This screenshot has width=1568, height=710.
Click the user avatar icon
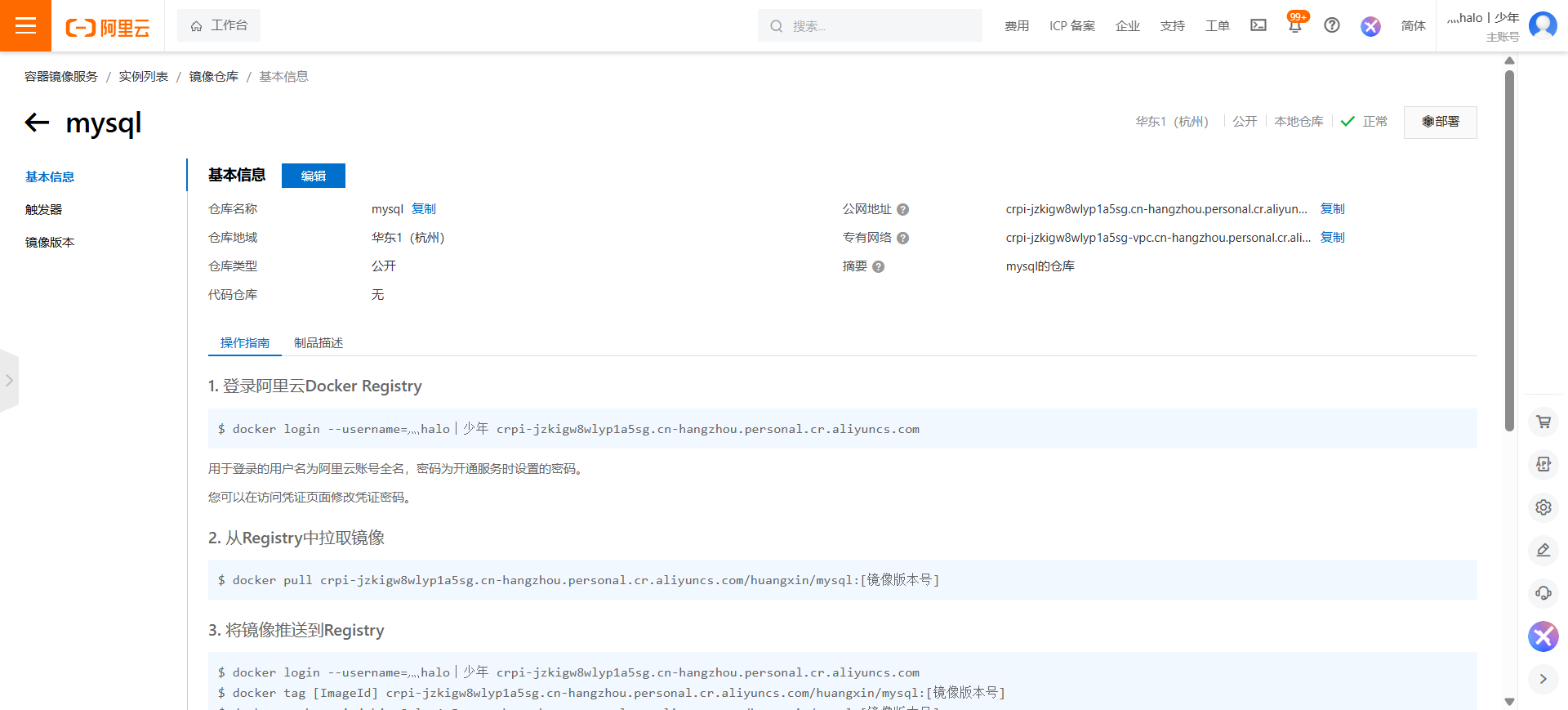(x=1543, y=25)
